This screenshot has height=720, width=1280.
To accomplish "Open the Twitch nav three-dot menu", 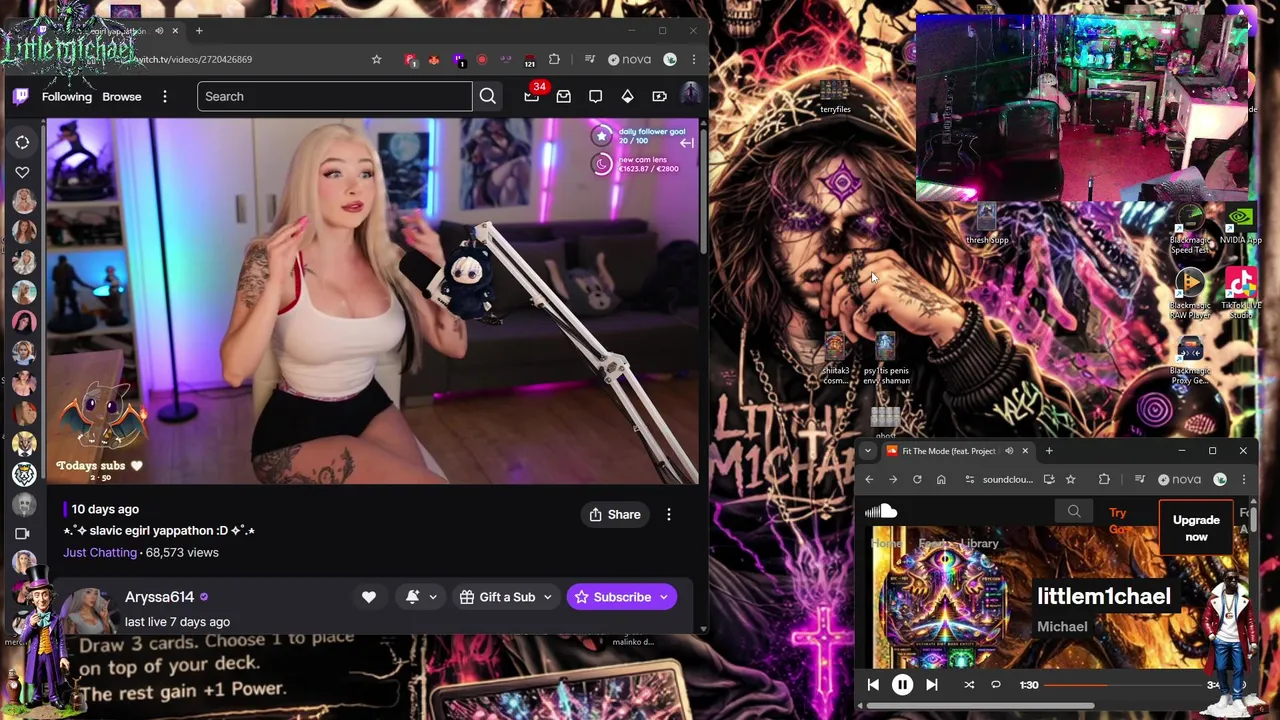I will click(165, 96).
